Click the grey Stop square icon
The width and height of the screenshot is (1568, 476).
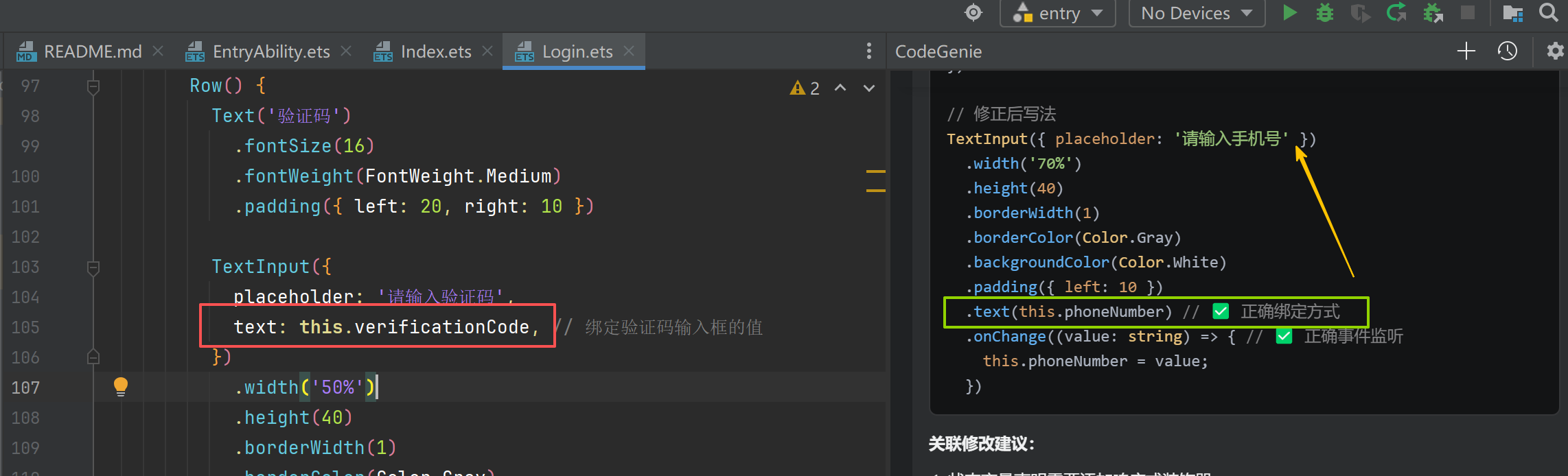click(x=1468, y=13)
